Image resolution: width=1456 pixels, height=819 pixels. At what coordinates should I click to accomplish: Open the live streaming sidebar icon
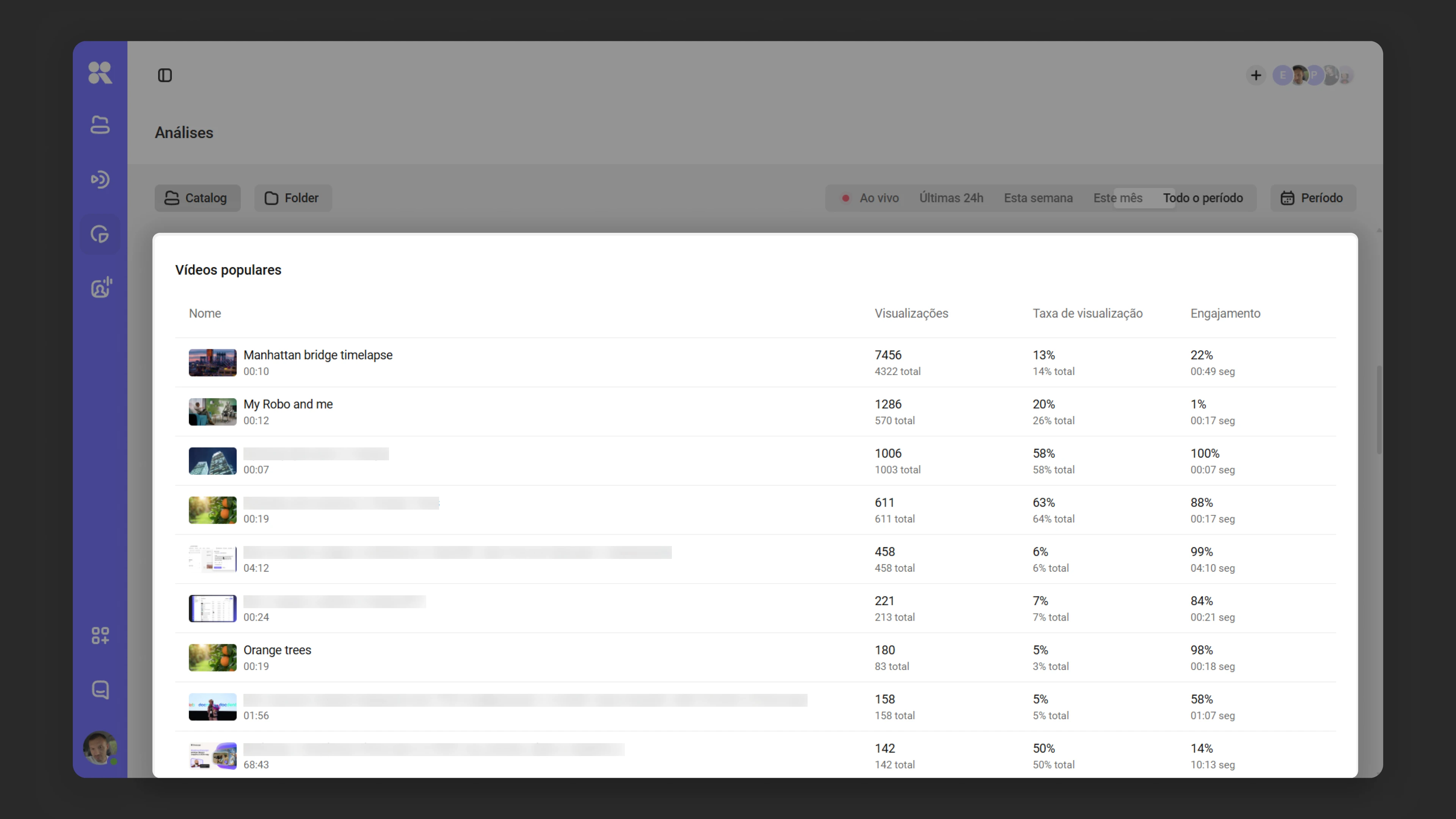tap(100, 180)
